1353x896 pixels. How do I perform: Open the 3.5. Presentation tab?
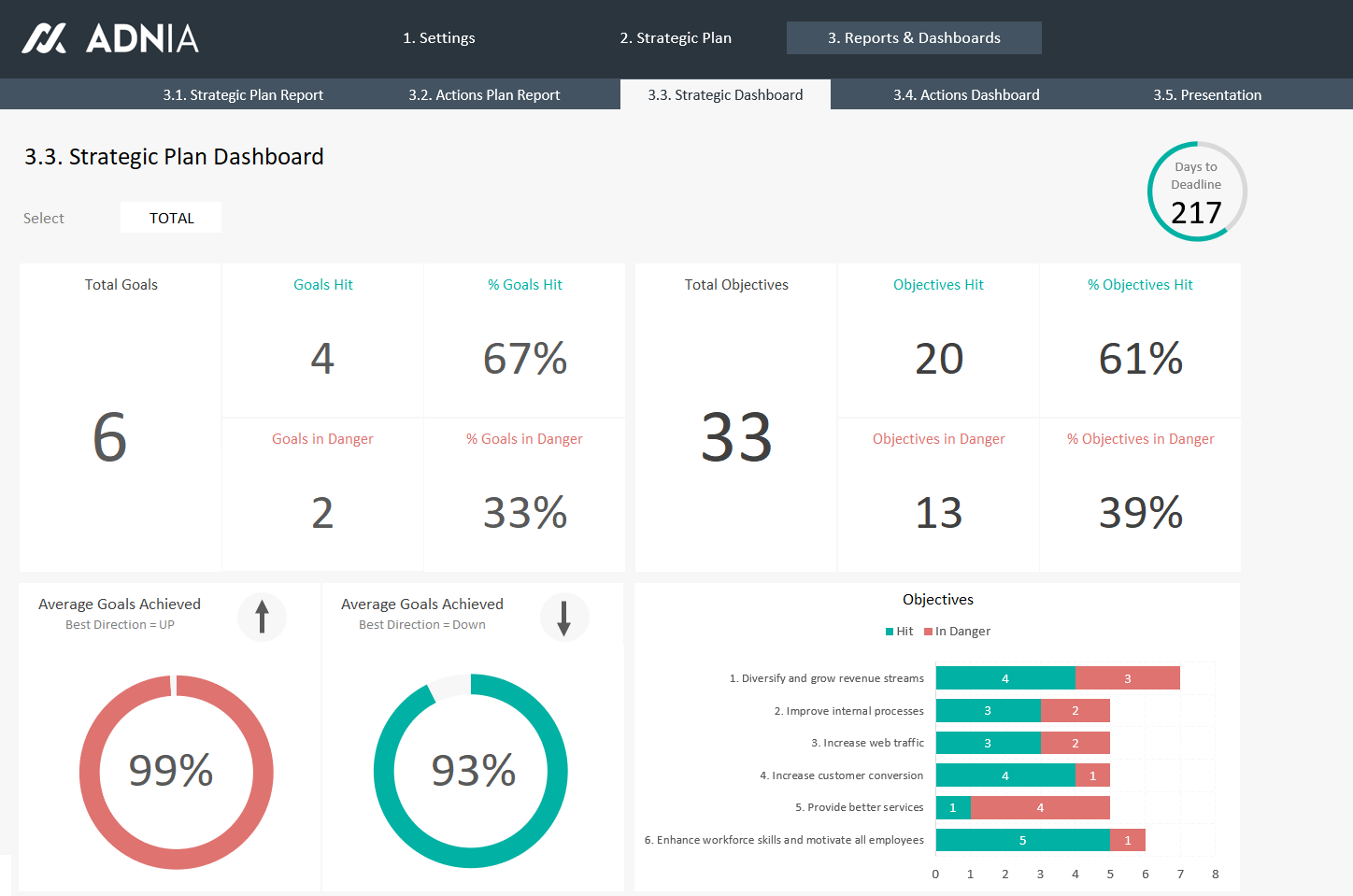coord(1206,95)
